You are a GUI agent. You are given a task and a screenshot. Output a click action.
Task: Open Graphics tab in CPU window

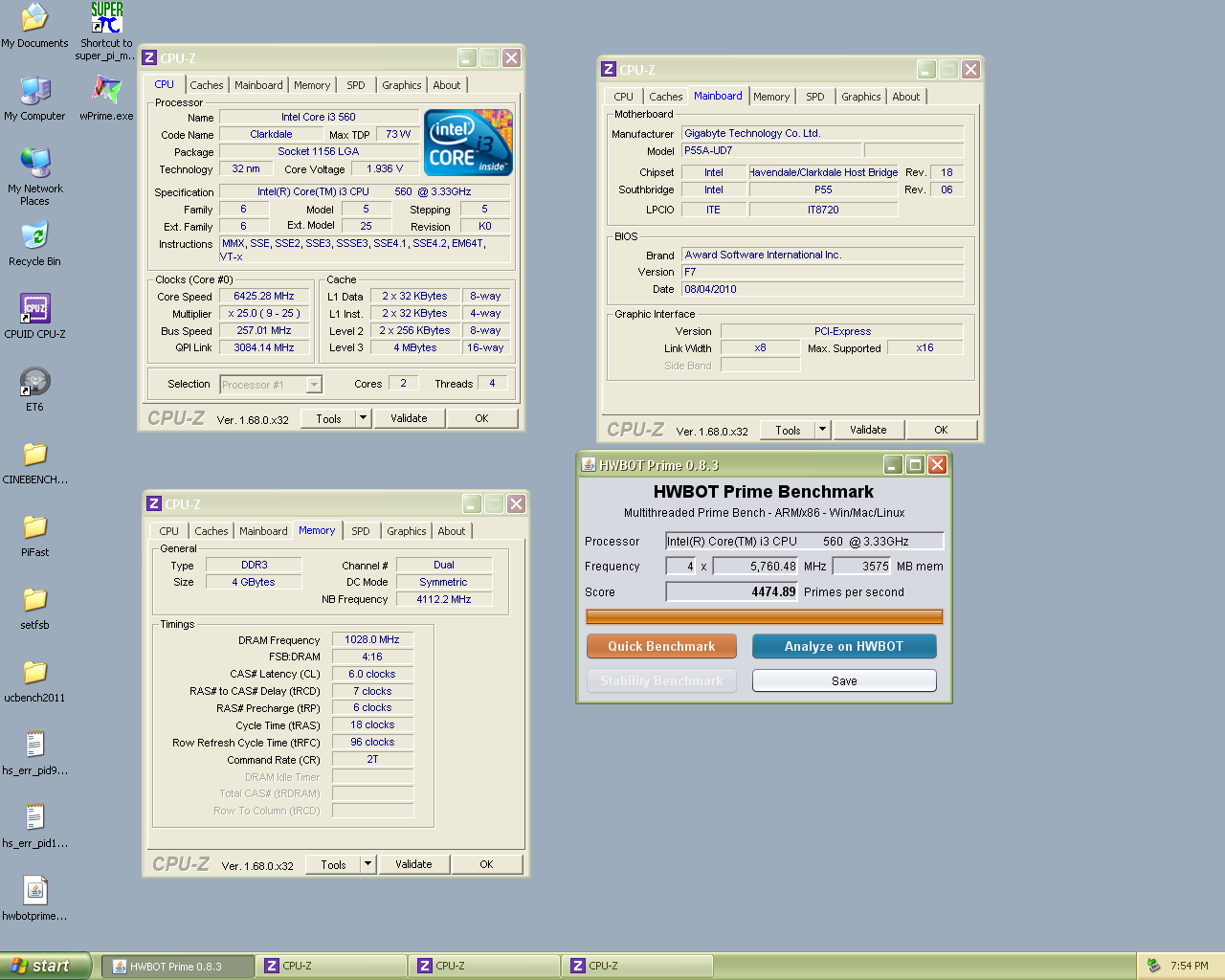point(402,85)
